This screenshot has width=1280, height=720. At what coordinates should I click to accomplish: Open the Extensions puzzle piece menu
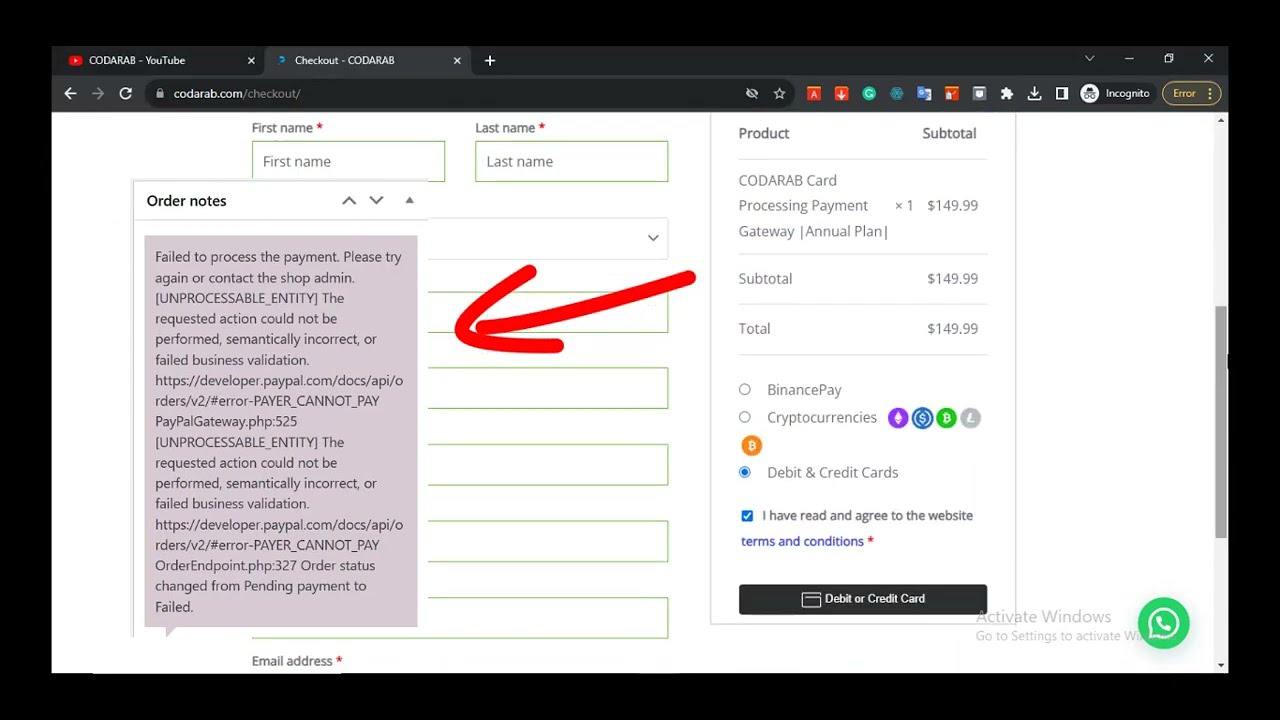pos(1007,93)
